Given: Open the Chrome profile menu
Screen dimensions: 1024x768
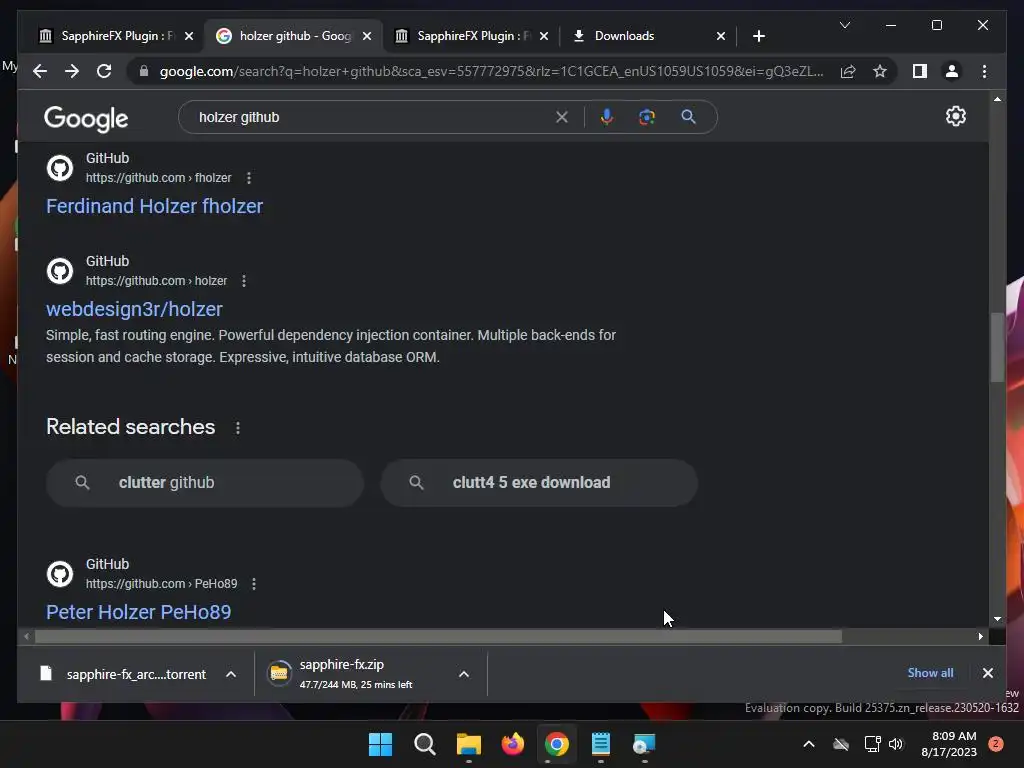Looking at the screenshot, I should click(x=952, y=71).
